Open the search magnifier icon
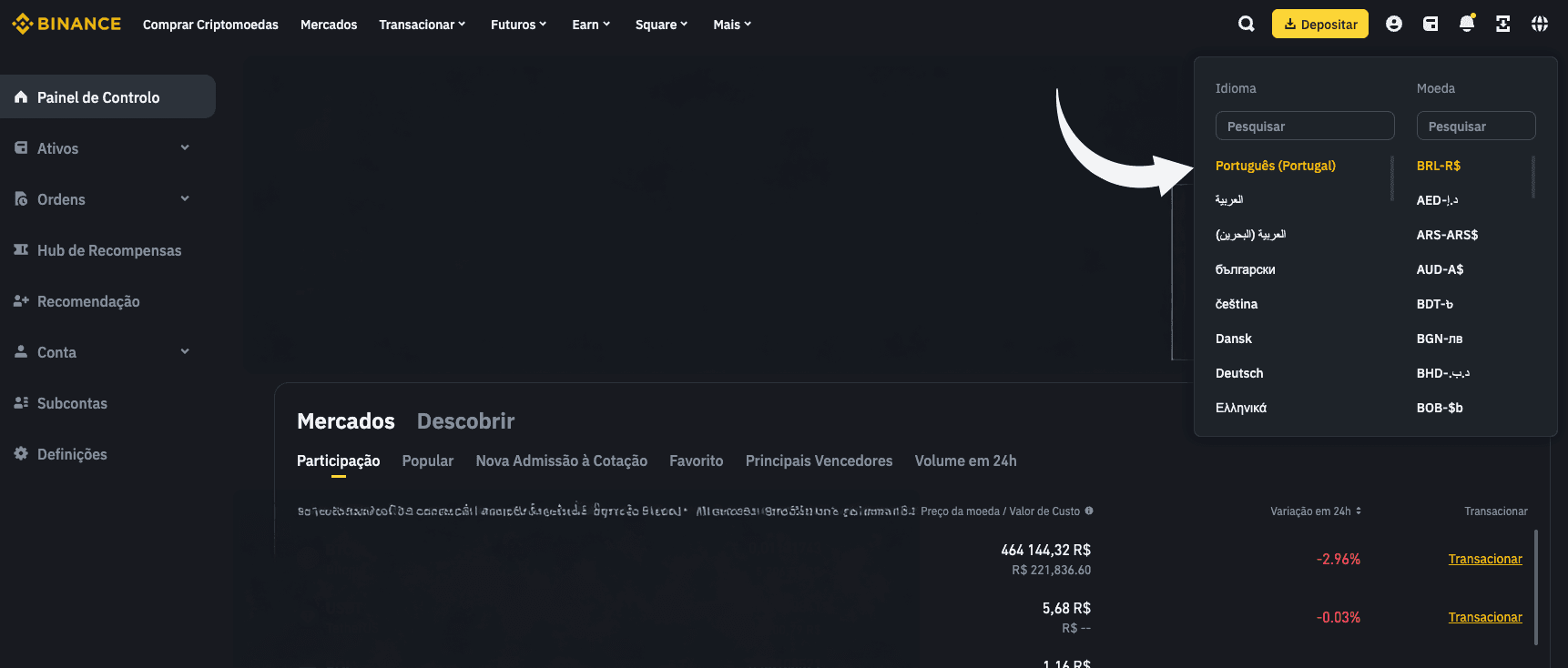 pyautogui.click(x=1247, y=24)
